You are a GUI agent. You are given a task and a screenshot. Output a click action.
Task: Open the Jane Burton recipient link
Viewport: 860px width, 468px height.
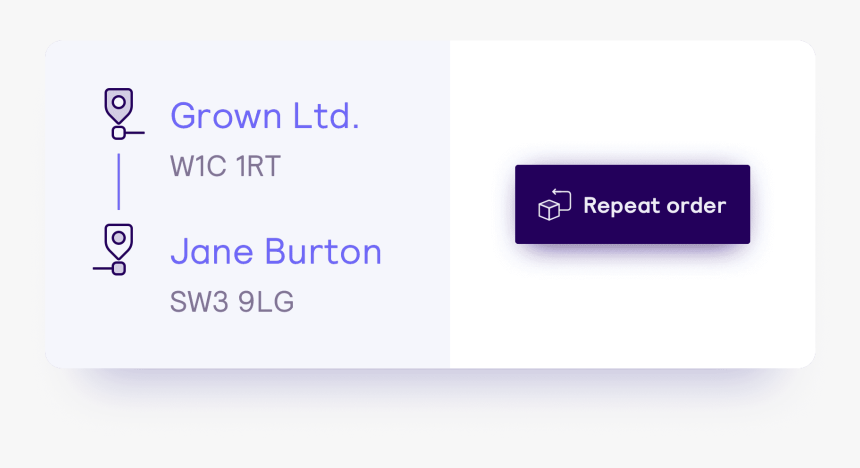pos(276,251)
